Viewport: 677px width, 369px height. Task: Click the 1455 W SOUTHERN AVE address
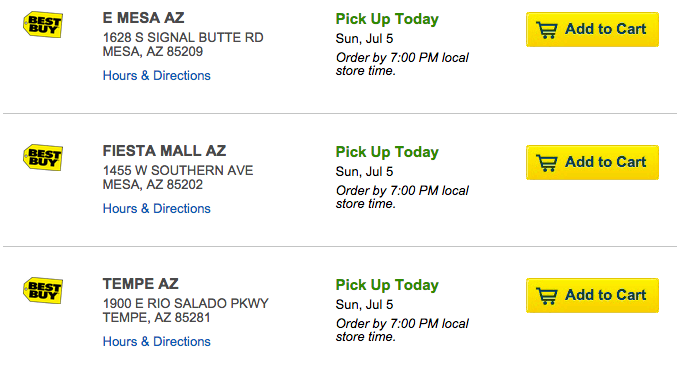[178, 170]
